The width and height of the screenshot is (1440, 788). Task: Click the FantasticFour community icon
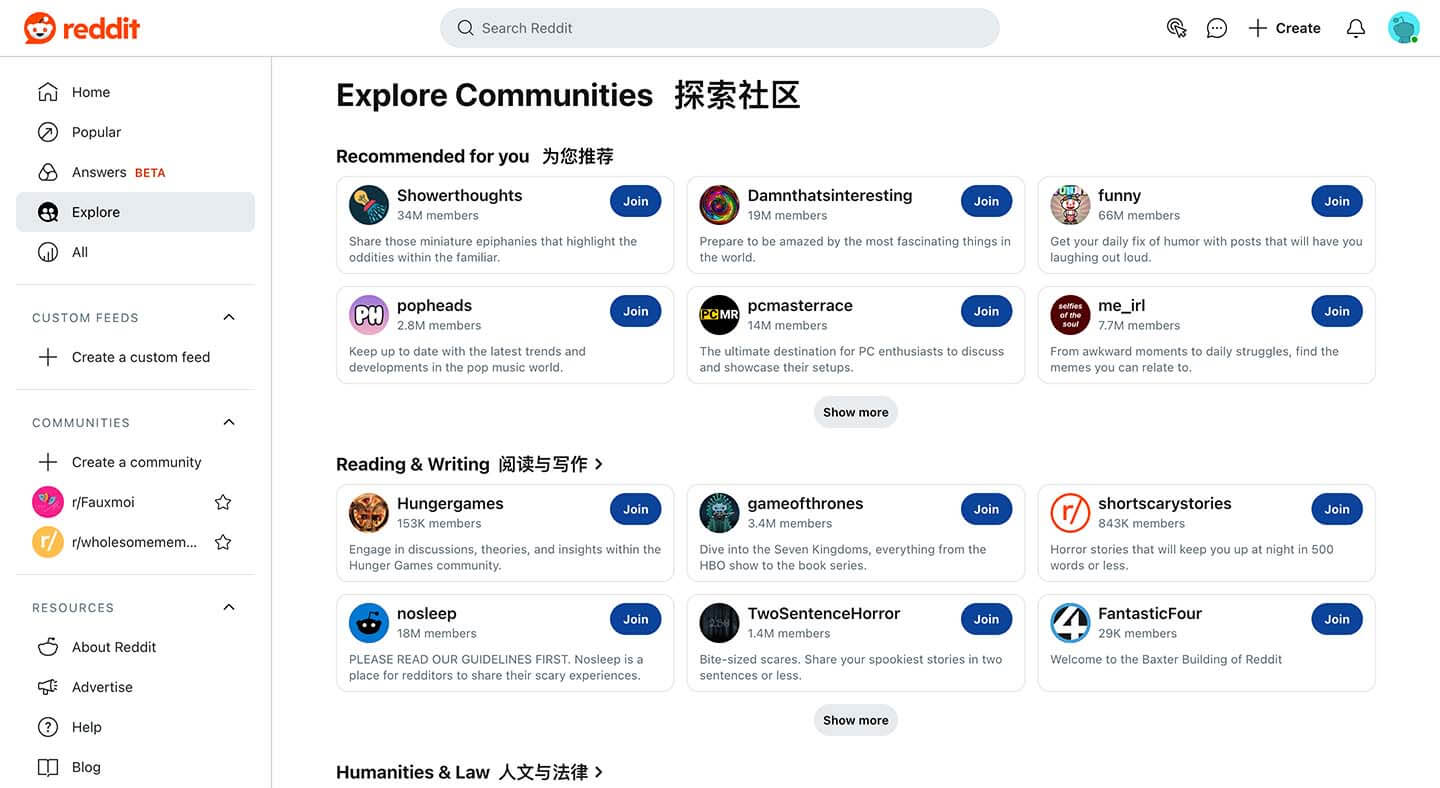click(1070, 623)
